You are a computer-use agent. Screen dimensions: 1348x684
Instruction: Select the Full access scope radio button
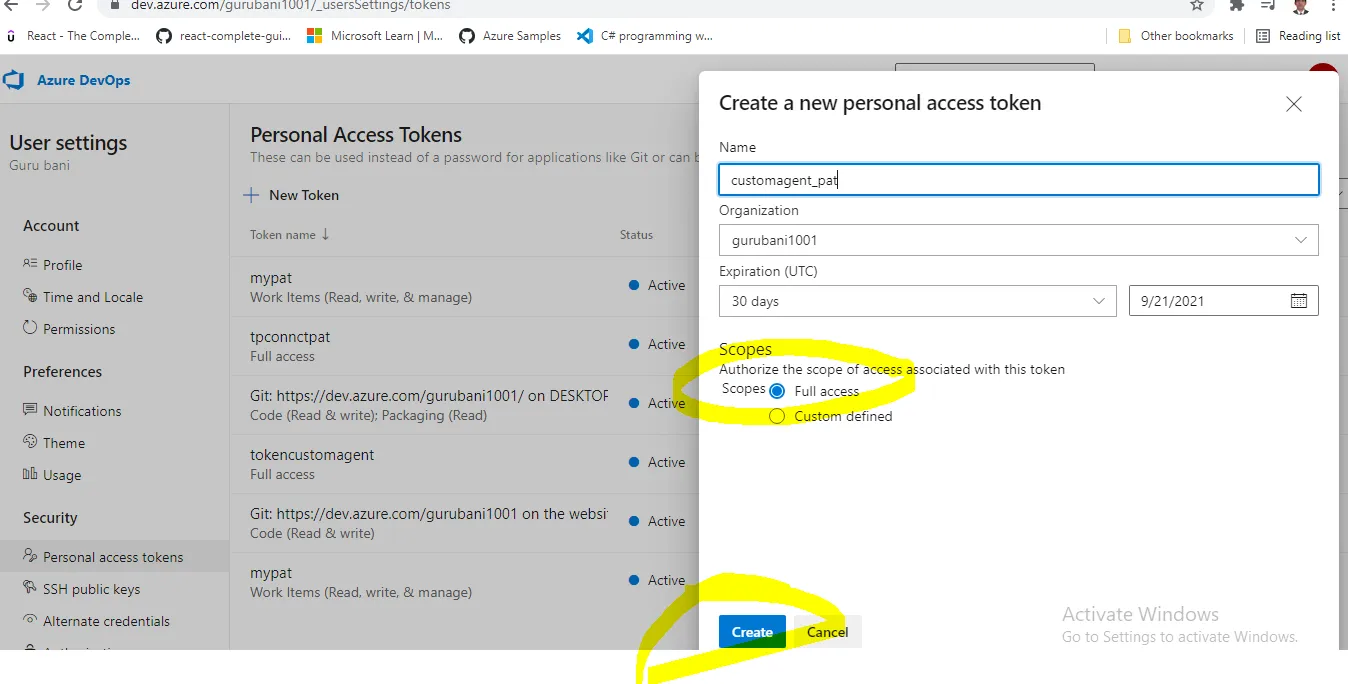pos(777,391)
